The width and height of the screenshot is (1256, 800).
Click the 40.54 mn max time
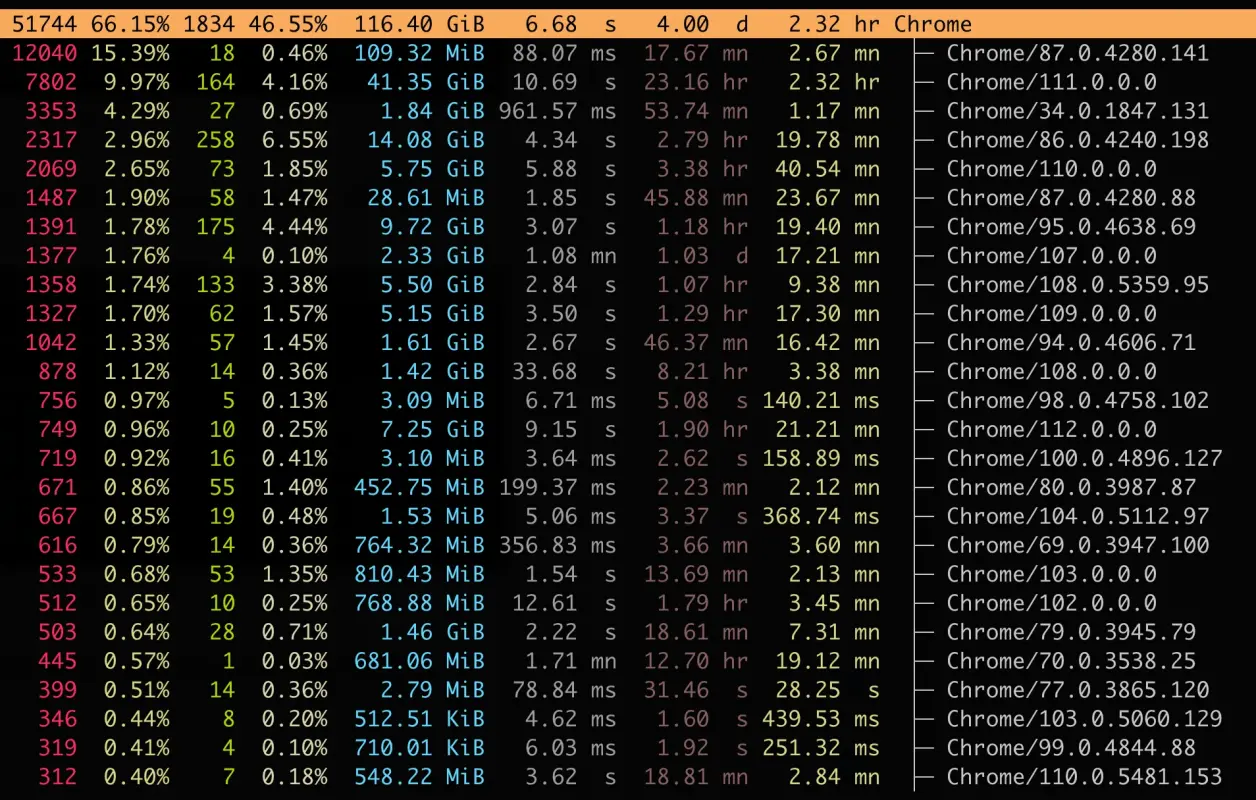tap(827, 169)
